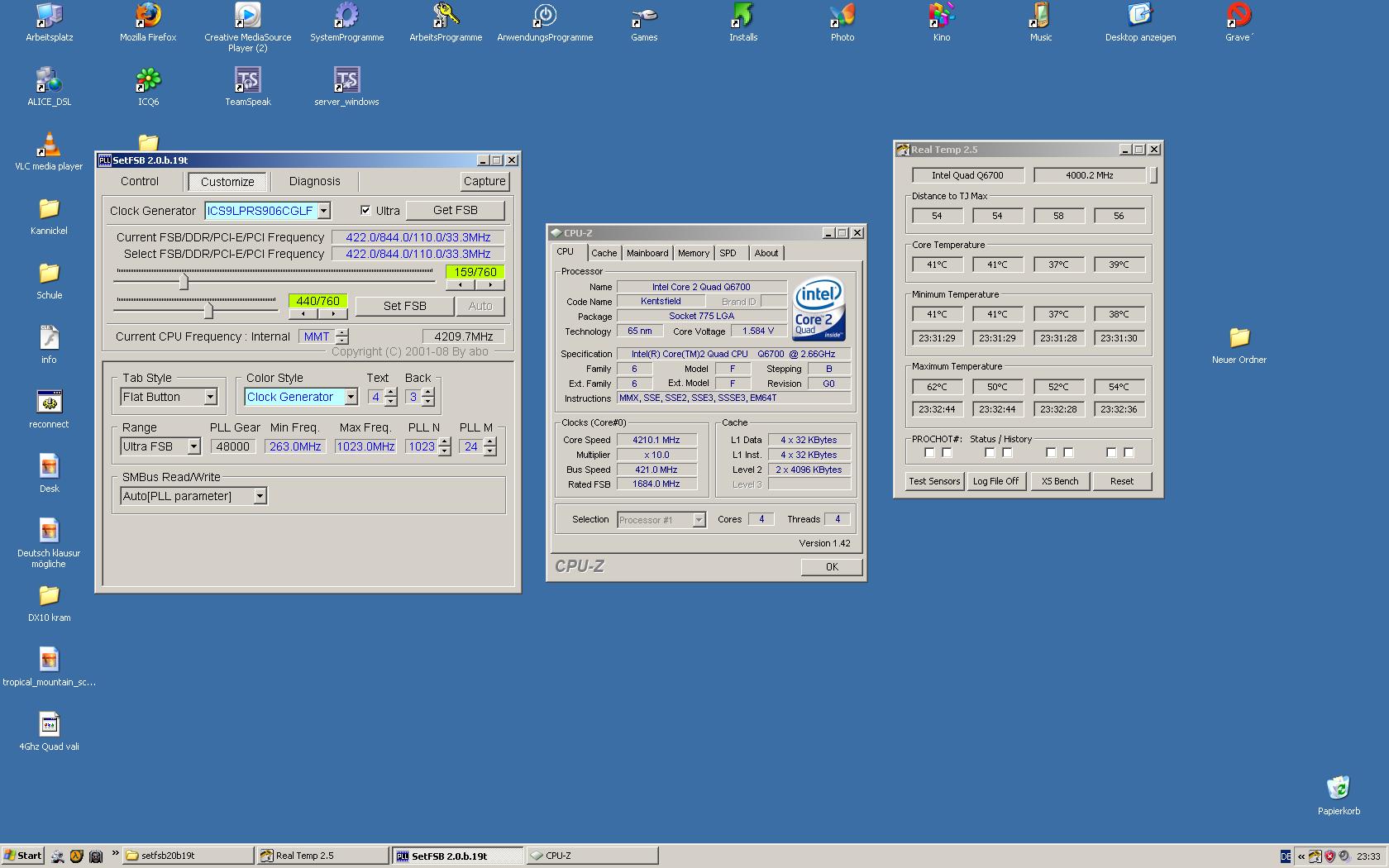Launch ICQ6 from the desktop
Screen dimensions: 1389x868
click(148, 86)
